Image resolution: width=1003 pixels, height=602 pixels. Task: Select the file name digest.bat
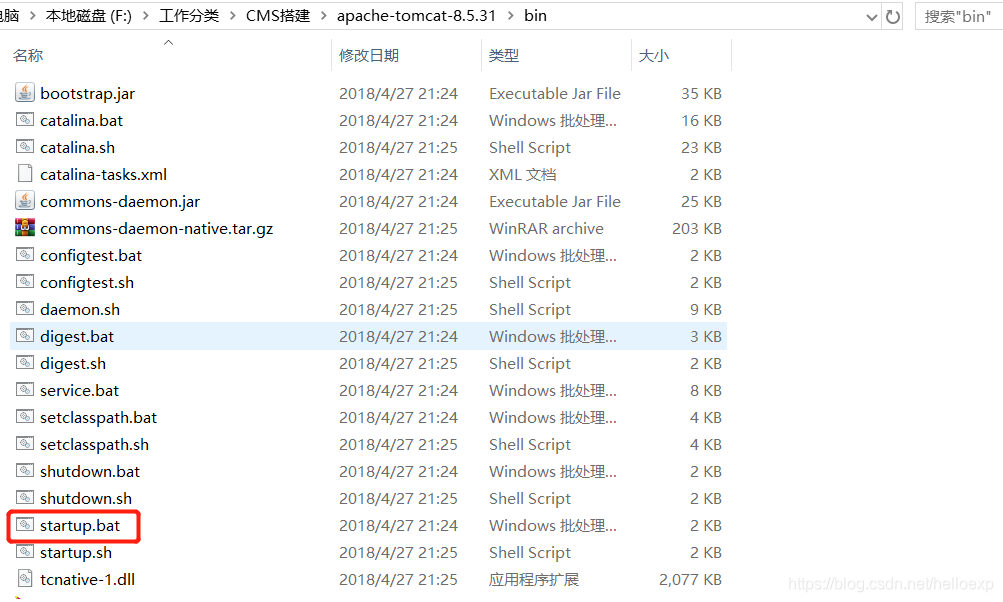click(x=77, y=337)
